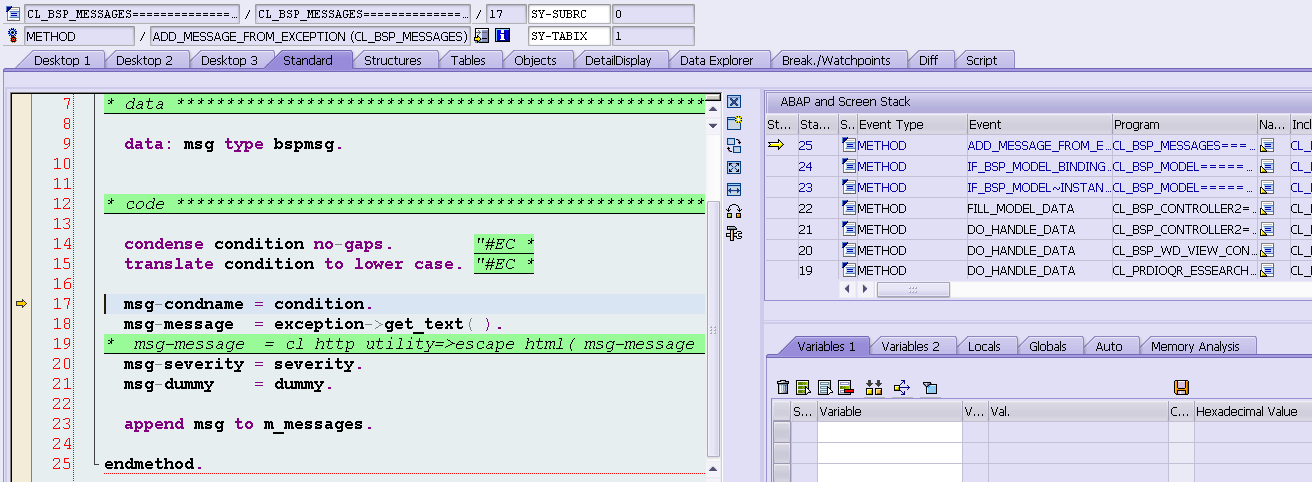Open the Structures tab

tap(393, 60)
